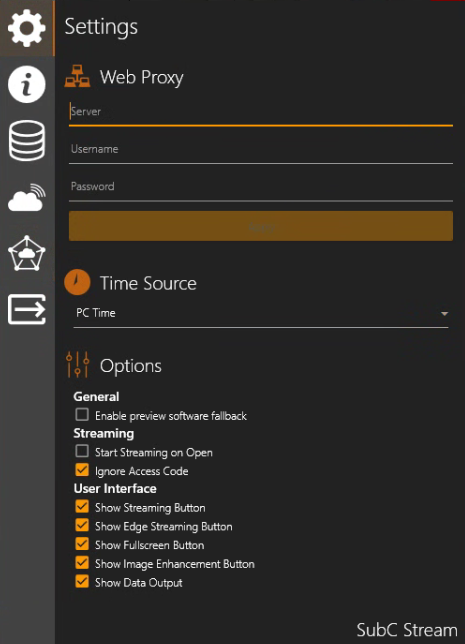
Task: Open the data output arrow icon
Action: click(27, 309)
